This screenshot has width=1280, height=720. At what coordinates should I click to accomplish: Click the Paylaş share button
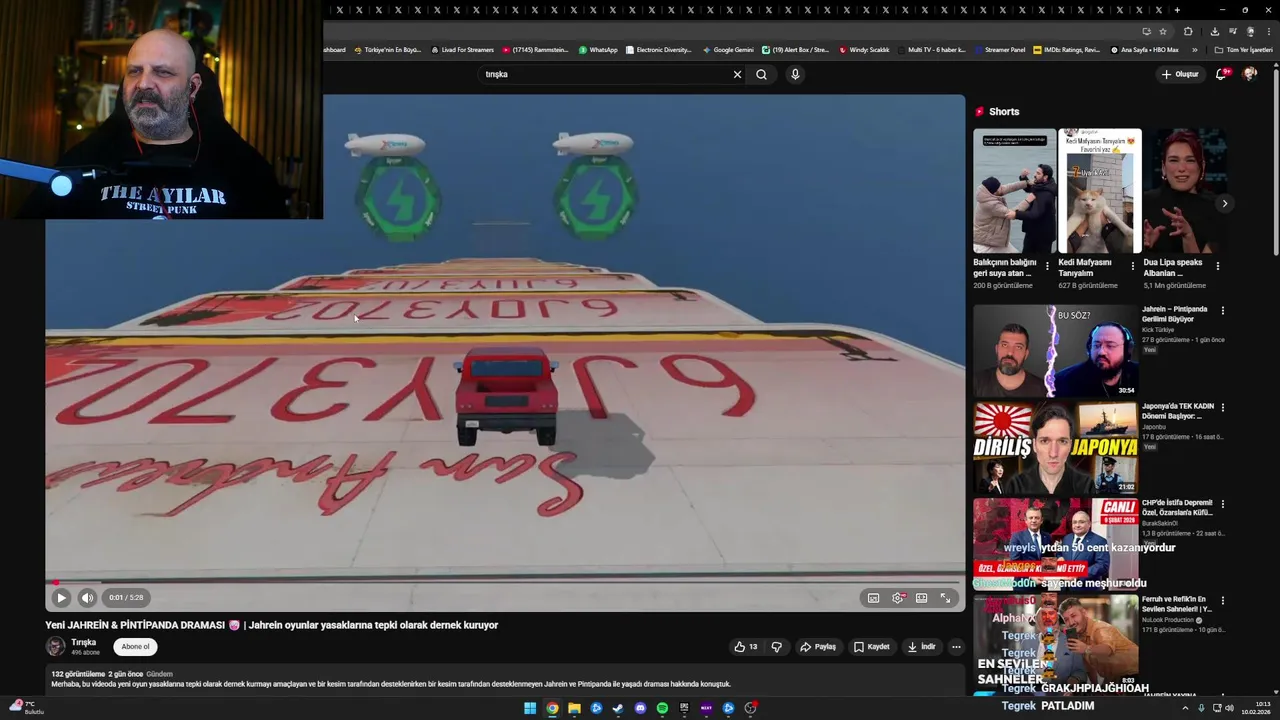[x=818, y=647]
